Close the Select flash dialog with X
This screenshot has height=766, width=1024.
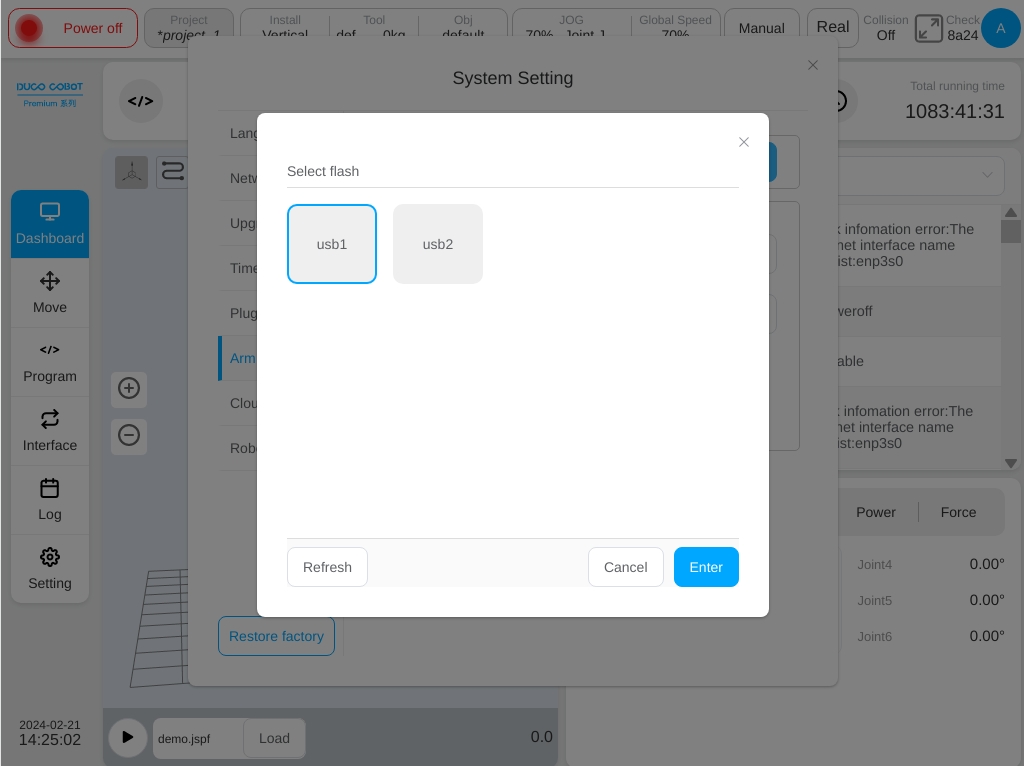(743, 142)
